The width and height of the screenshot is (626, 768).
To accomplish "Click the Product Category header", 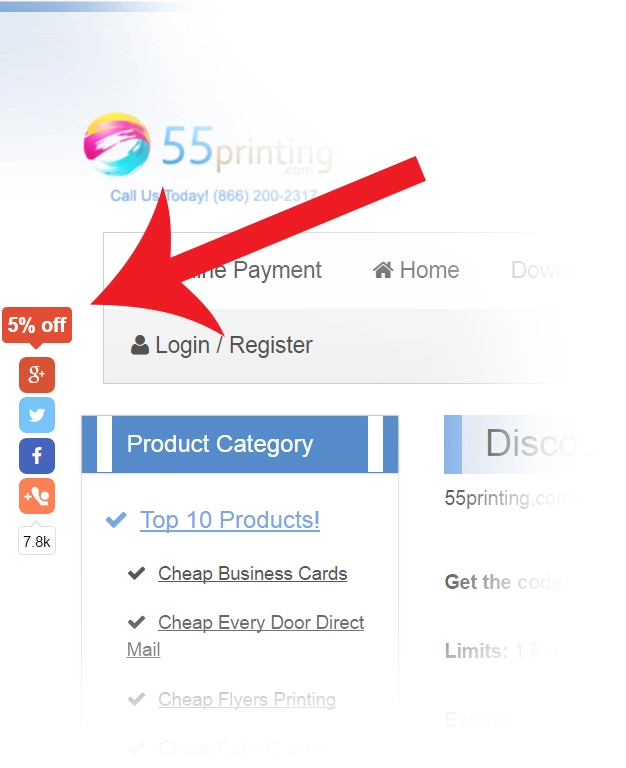I will (x=240, y=444).
